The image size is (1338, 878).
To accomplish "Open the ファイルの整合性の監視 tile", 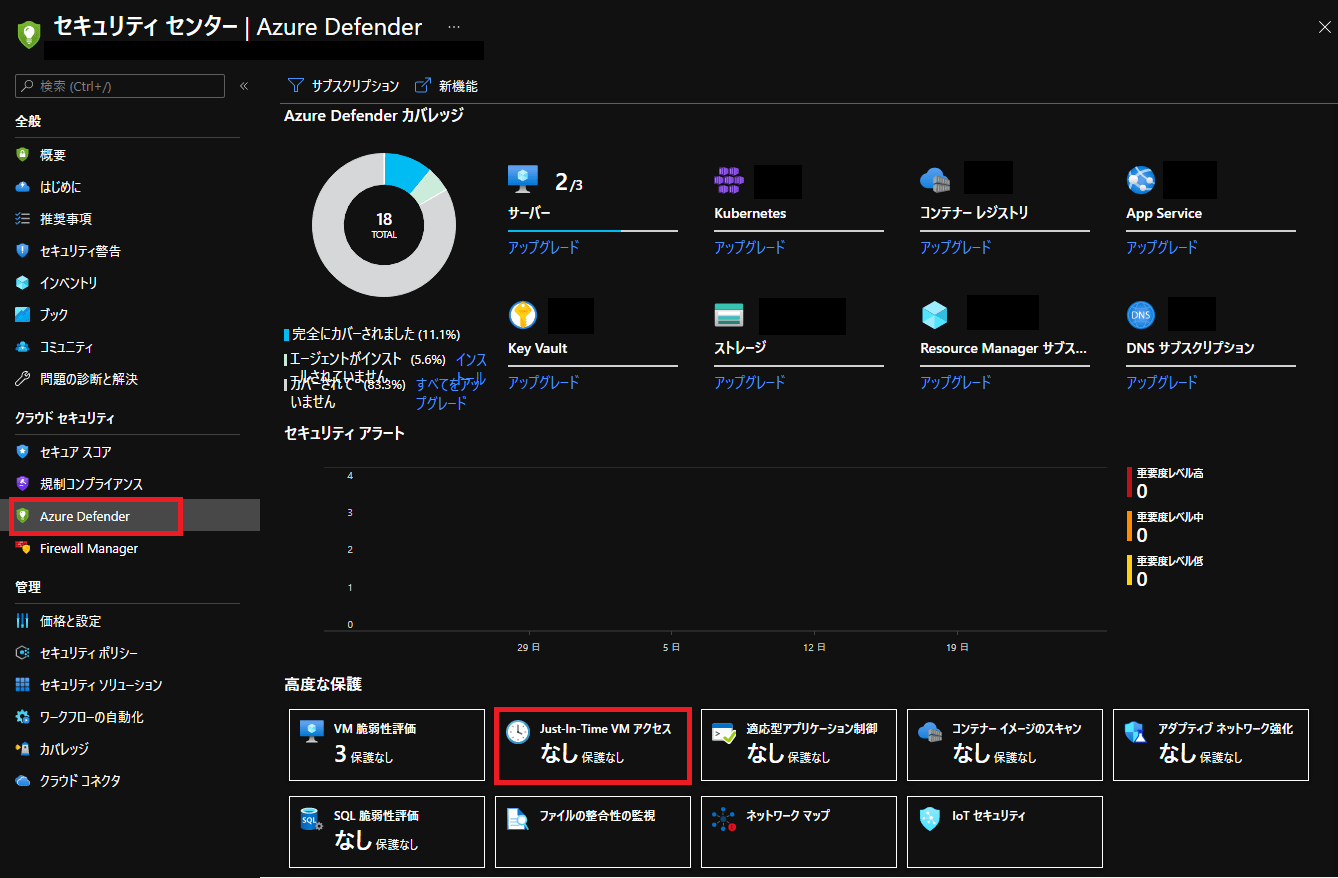I will pos(593,831).
